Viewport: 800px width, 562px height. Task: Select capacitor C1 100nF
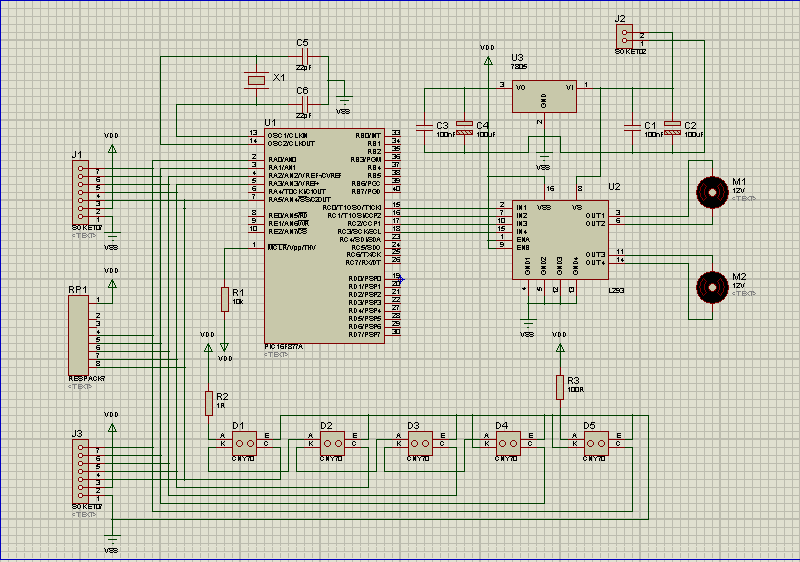[632, 129]
